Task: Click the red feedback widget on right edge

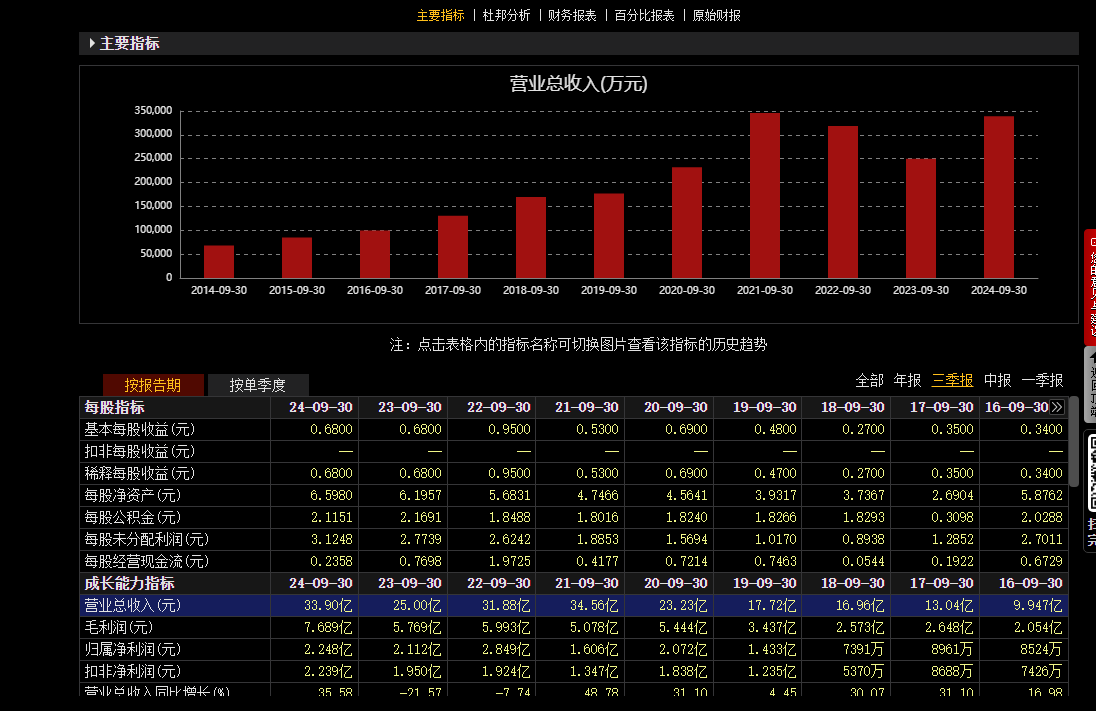Action: tap(1090, 285)
